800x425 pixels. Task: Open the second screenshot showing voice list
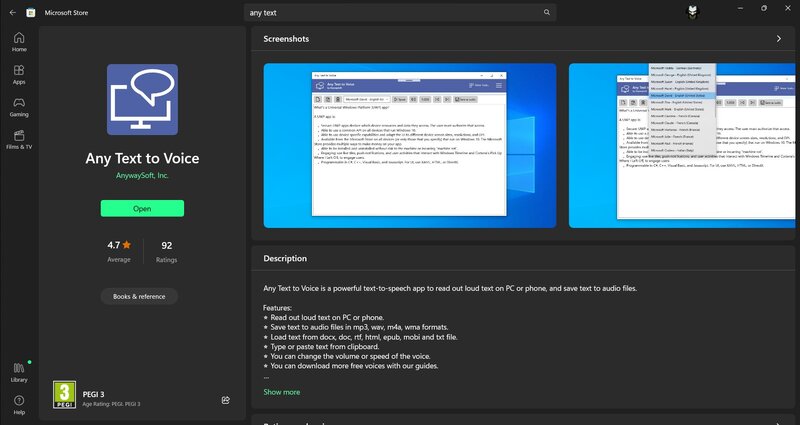pyautogui.click(x=682, y=145)
